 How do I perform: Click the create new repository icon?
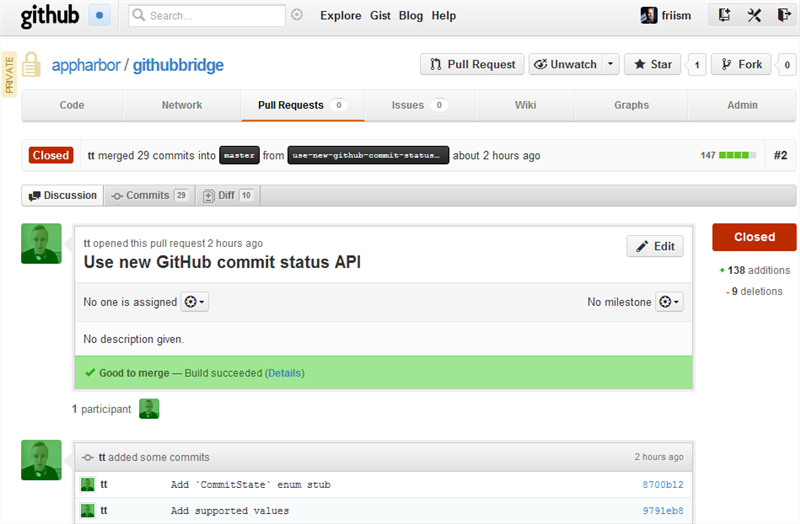[x=724, y=15]
